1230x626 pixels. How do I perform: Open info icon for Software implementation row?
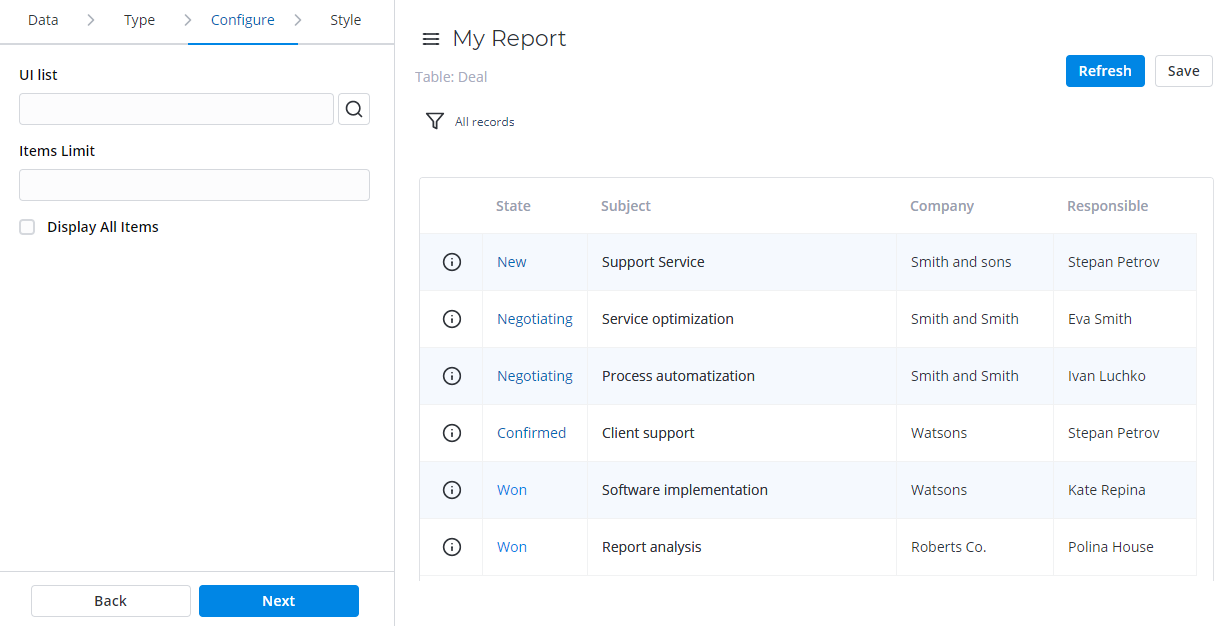click(x=452, y=490)
